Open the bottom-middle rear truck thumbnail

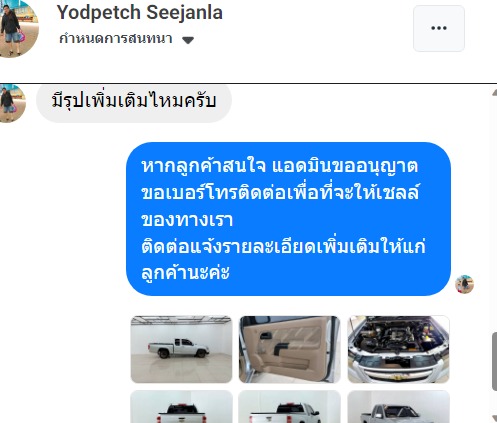290,407
